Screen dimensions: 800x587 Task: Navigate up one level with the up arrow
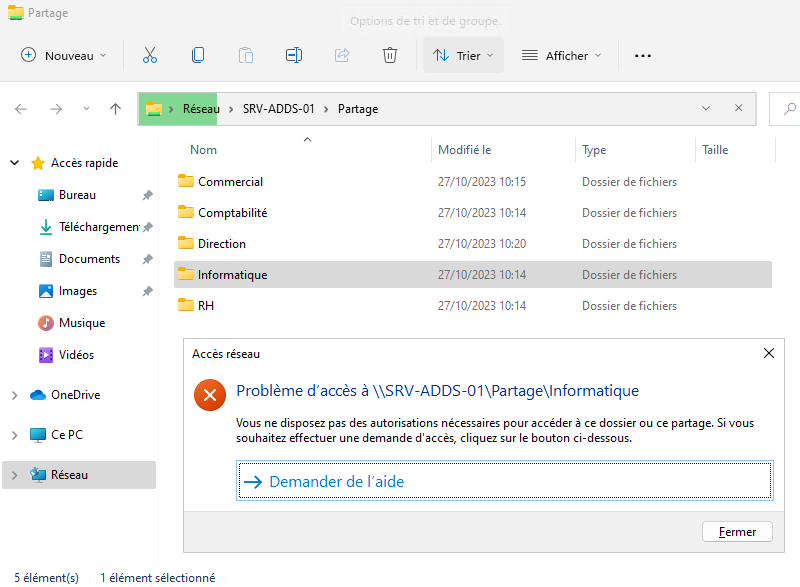point(113,109)
